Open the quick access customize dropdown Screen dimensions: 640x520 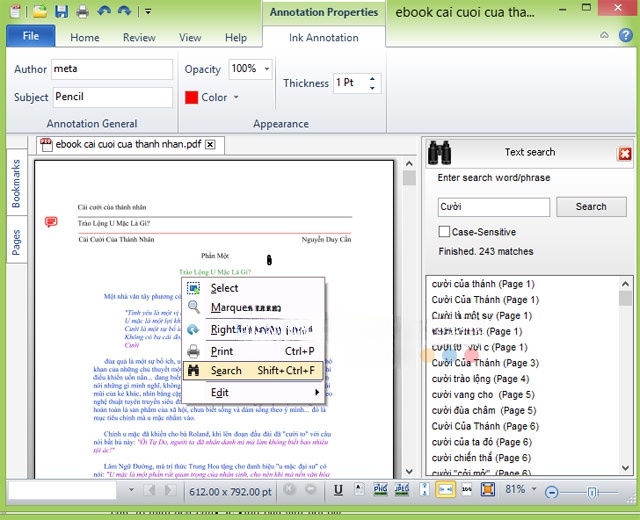pos(148,11)
